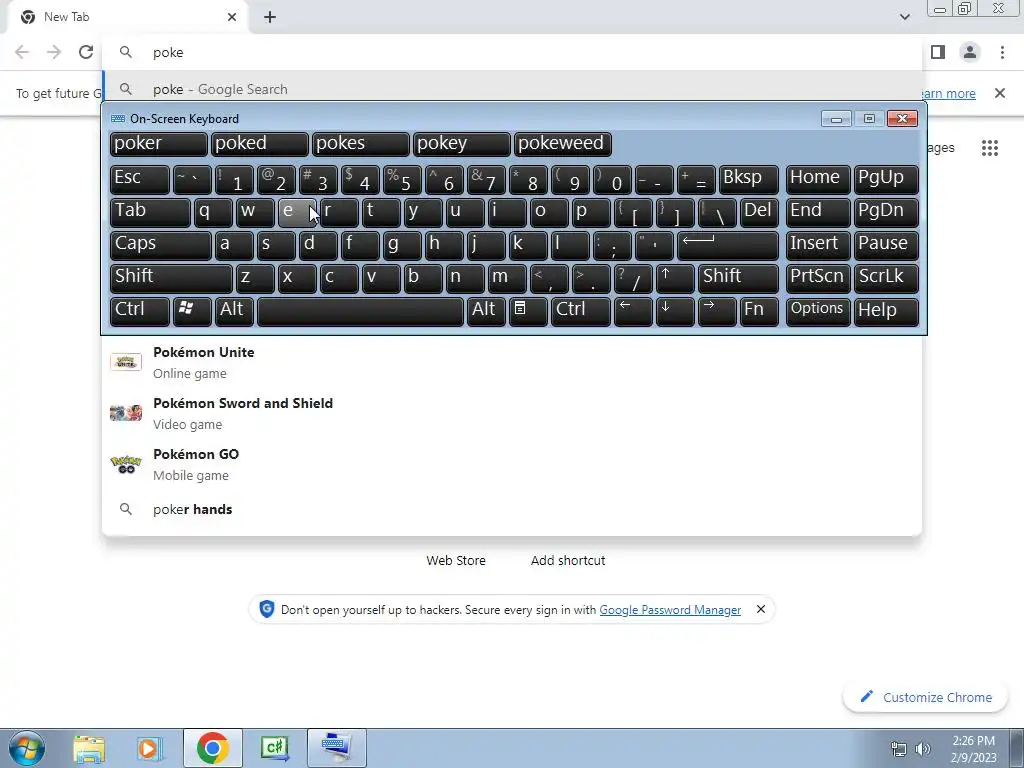
Task: Click the Enter key arrow
Action: point(728,245)
